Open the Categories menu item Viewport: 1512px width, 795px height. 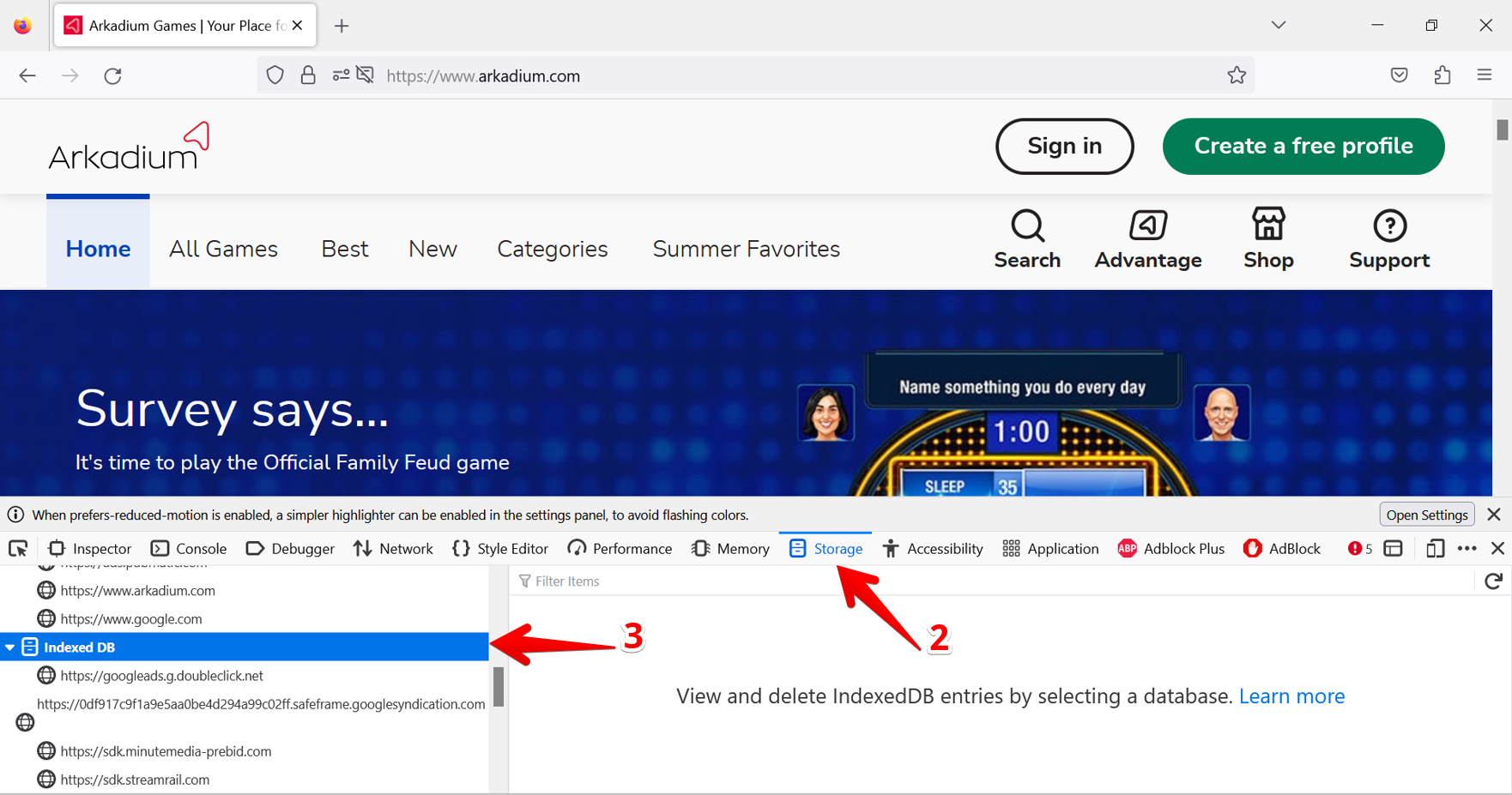tap(553, 249)
